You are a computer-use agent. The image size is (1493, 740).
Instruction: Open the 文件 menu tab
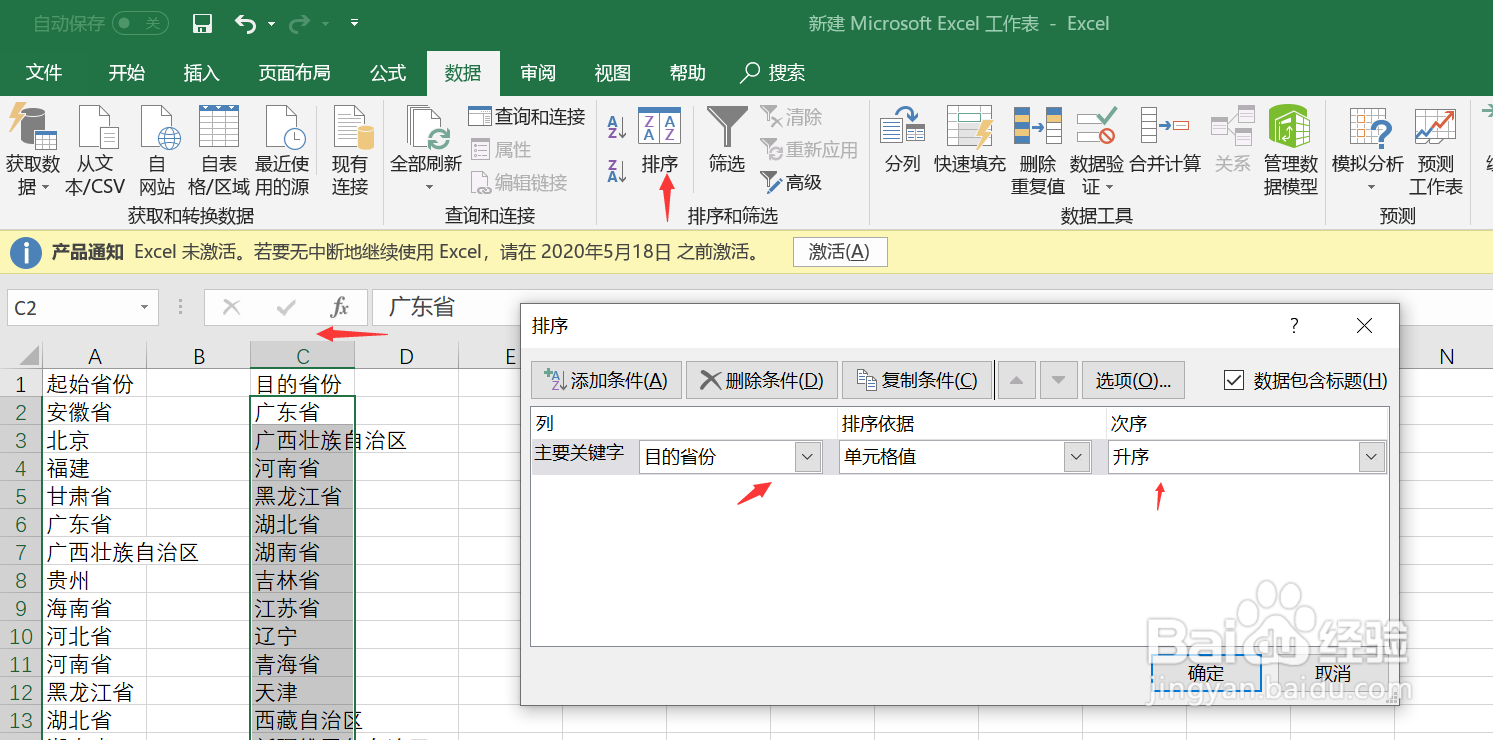(x=44, y=73)
